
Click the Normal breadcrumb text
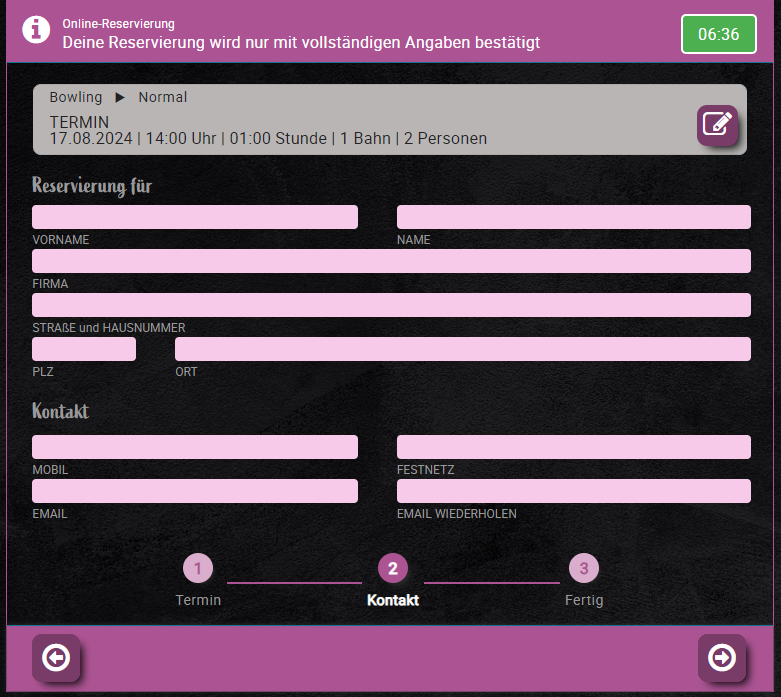tap(163, 97)
